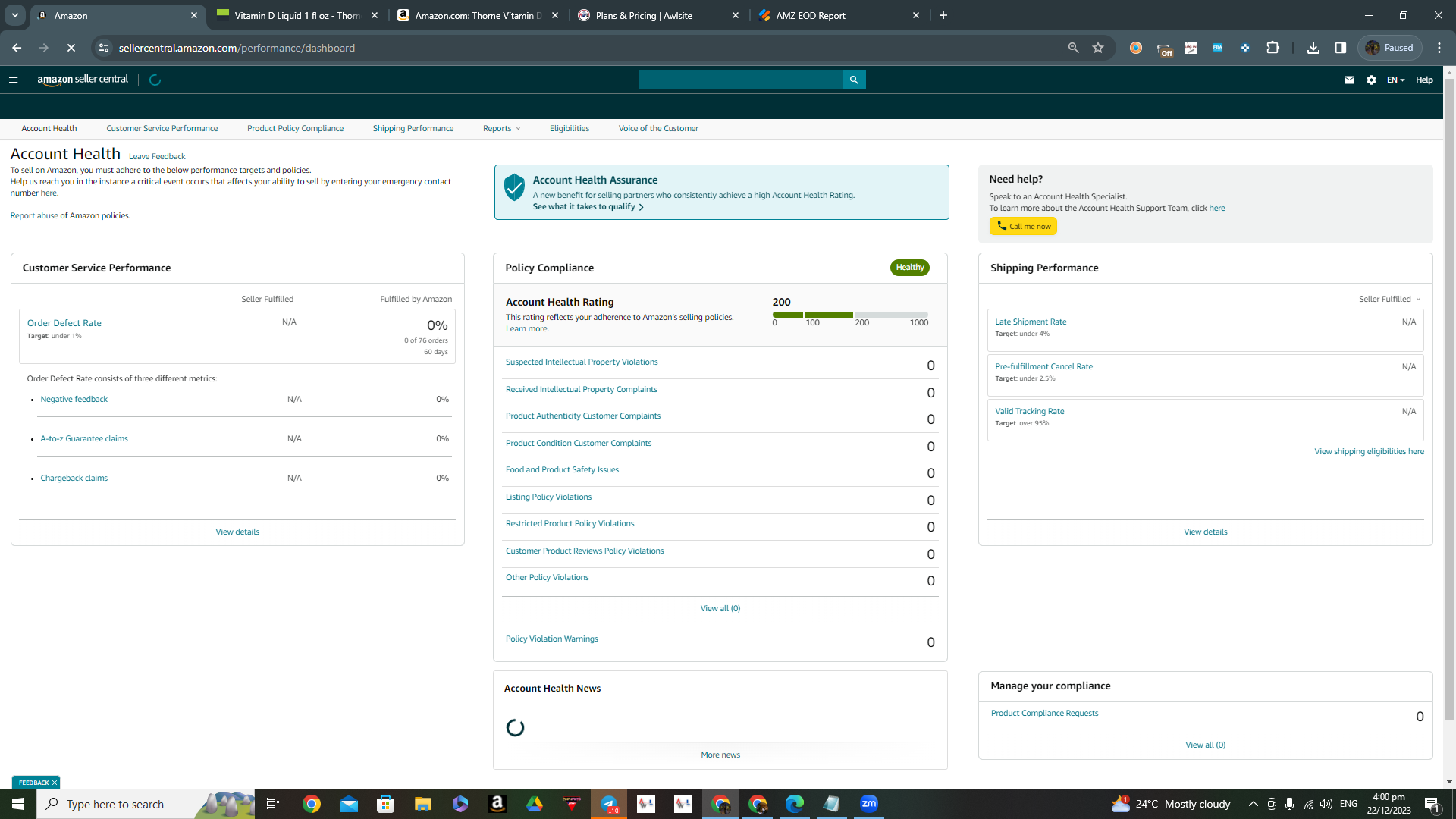The image size is (1456, 819).
Task: Switch to the Account Health tab
Action: (49, 128)
